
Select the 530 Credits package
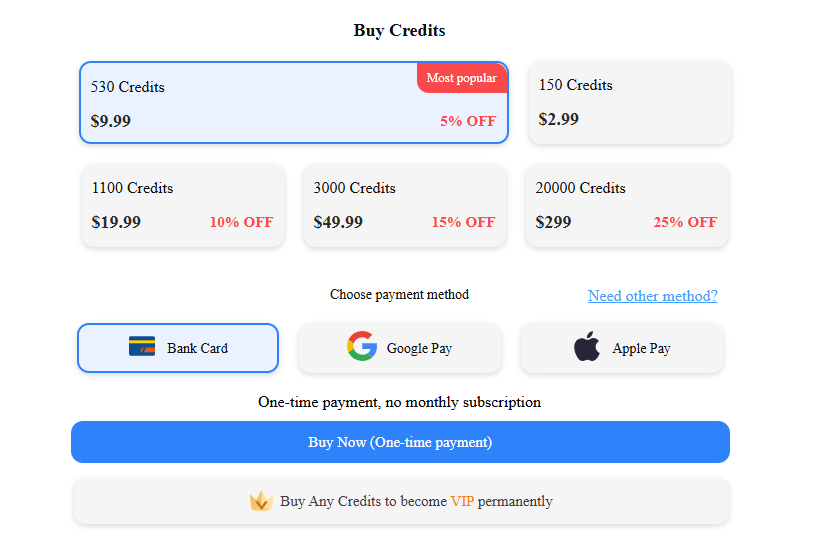pos(294,102)
